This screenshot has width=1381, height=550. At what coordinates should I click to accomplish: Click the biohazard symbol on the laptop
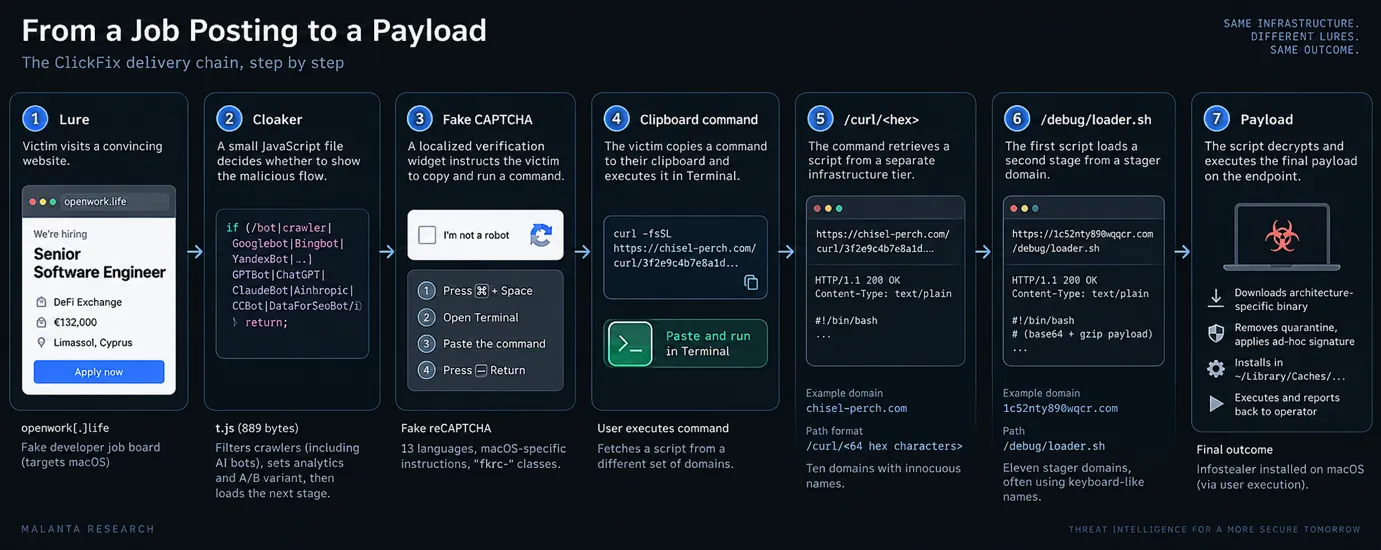1280,236
